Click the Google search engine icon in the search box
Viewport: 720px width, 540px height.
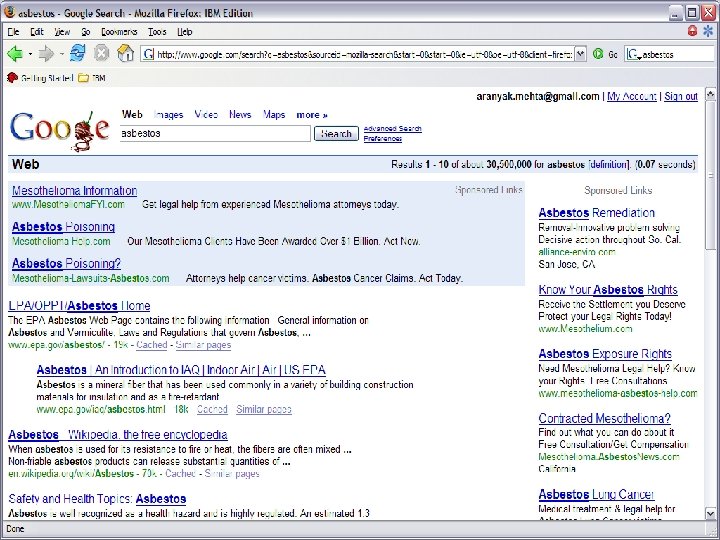(633, 55)
